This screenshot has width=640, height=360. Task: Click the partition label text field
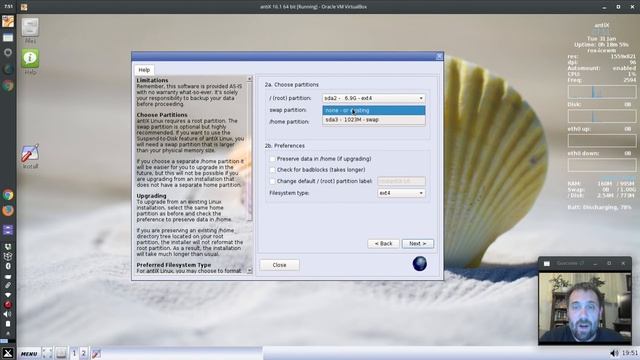[x=401, y=181]
